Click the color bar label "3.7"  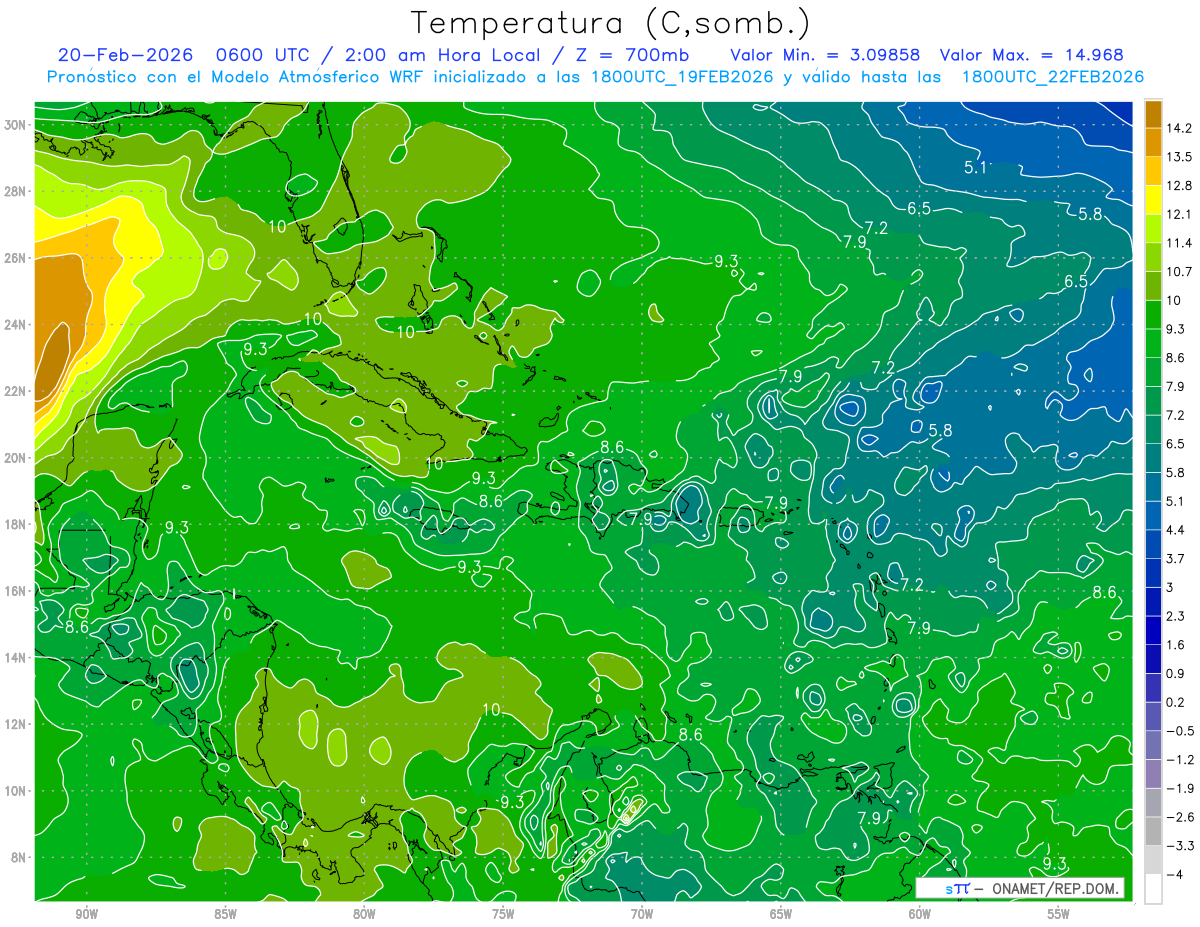(1176, 558)
